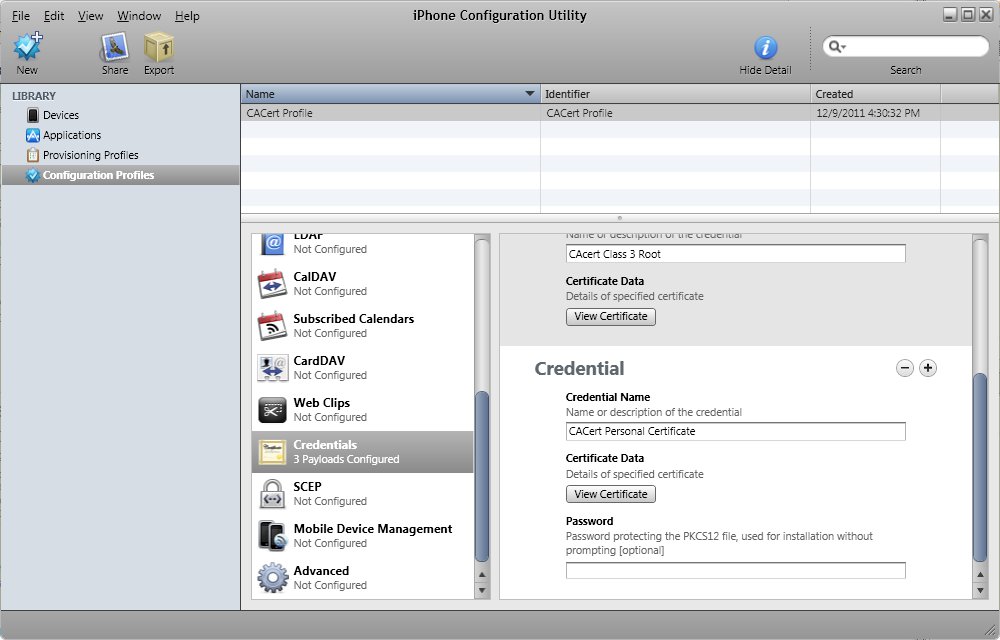The height and width of the screenshot is (640, 1000).
Task: Remove credential with the minus button
Action: 905,368
